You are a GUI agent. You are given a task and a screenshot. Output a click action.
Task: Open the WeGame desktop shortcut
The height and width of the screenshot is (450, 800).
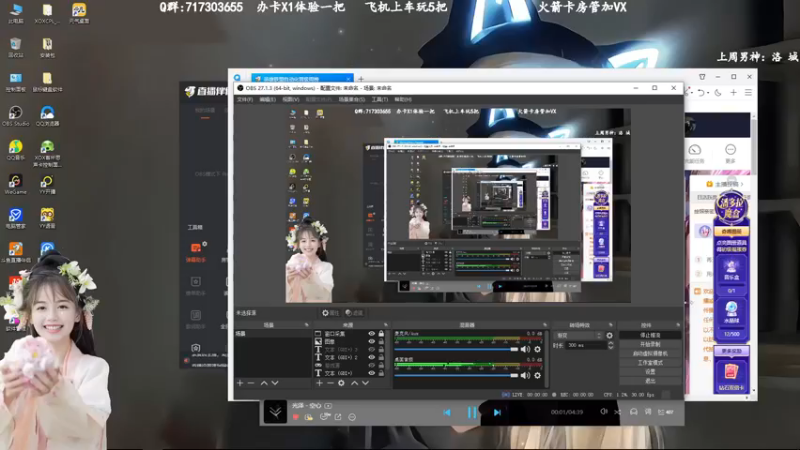[15, 184]
